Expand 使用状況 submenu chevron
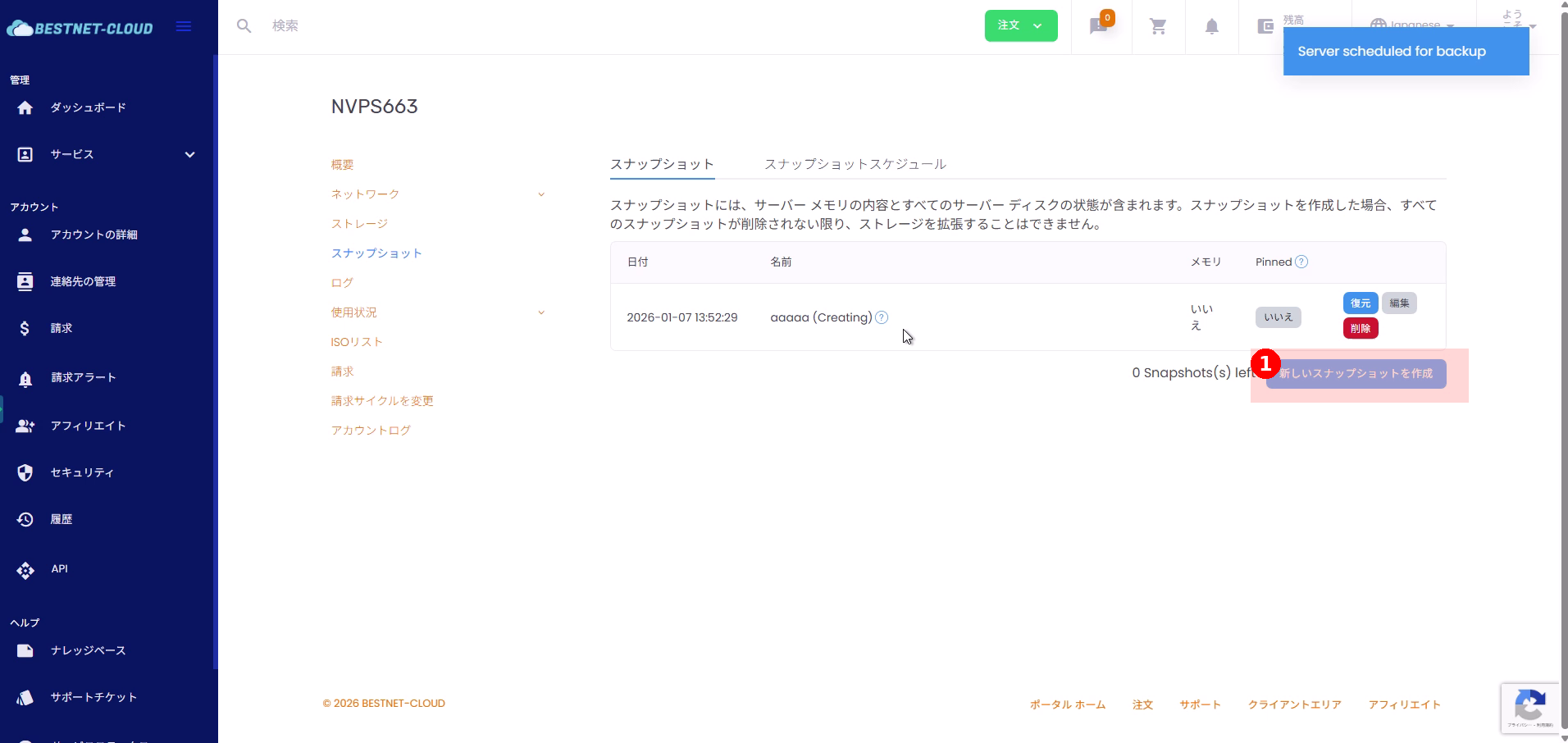Viewport: 1568px width, 743px height. coord(541,312)
